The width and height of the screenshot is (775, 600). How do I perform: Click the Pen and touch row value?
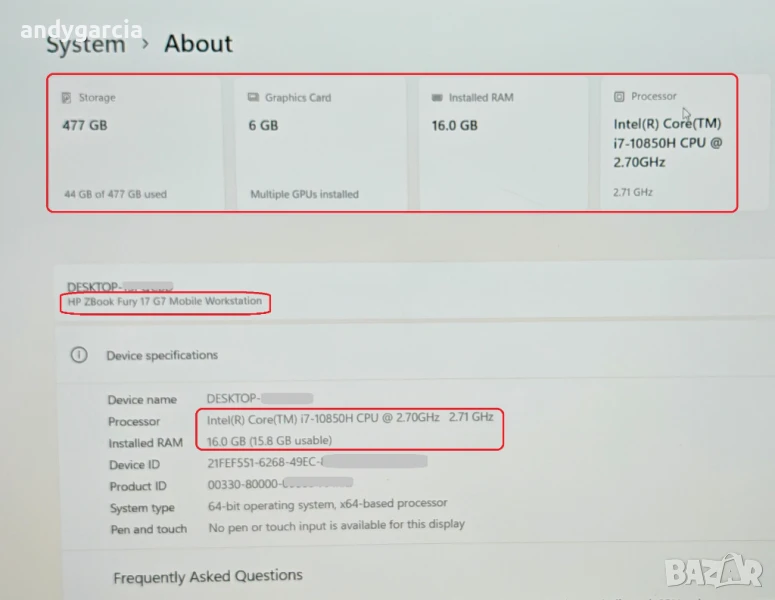[x=336, y=525]
